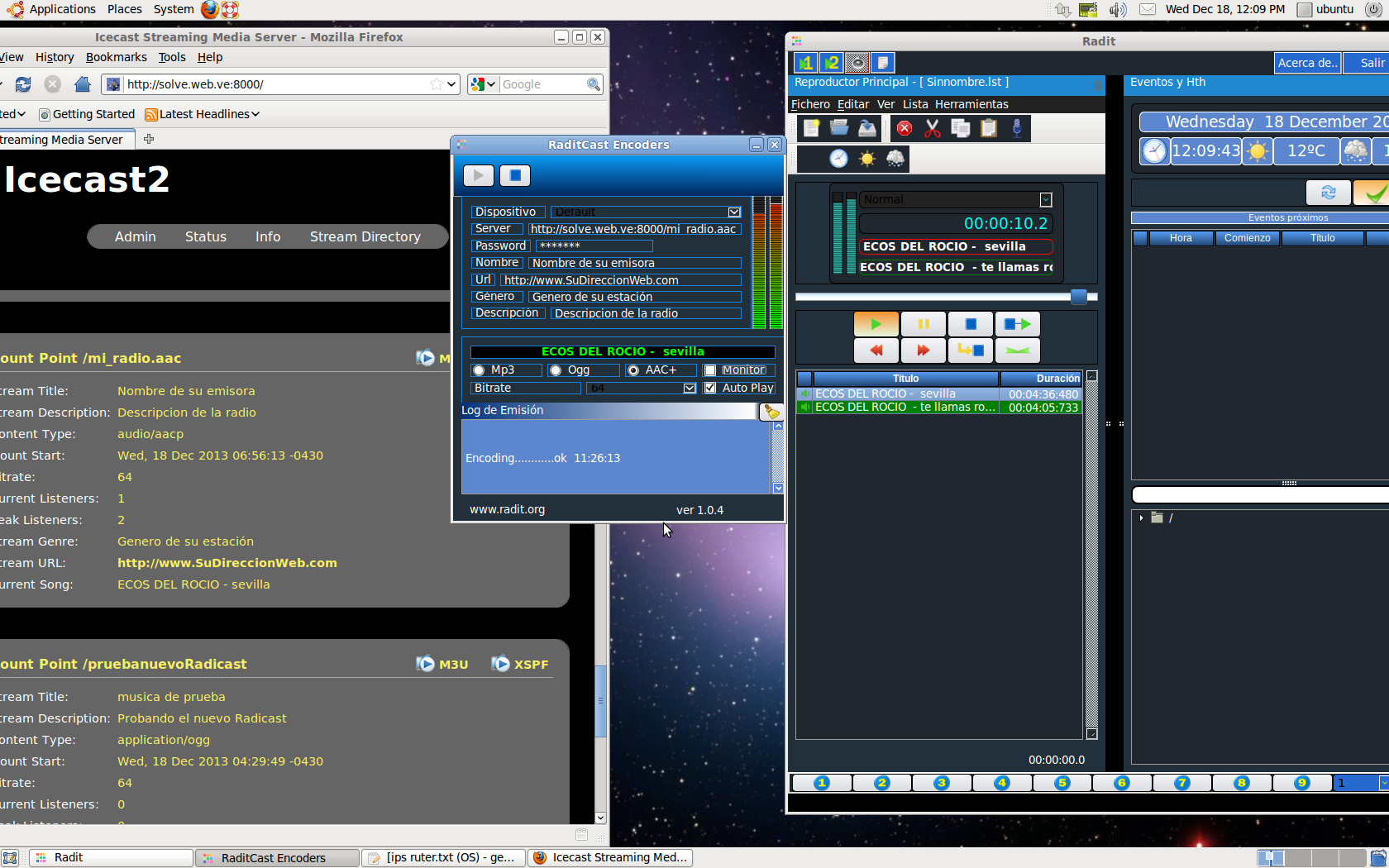Viewport: 1389px width, 868px height.
Task: Select playlist row ECOS DEL ROCIO te llamas
Action: pyautogui.click(x=939, y=408)
